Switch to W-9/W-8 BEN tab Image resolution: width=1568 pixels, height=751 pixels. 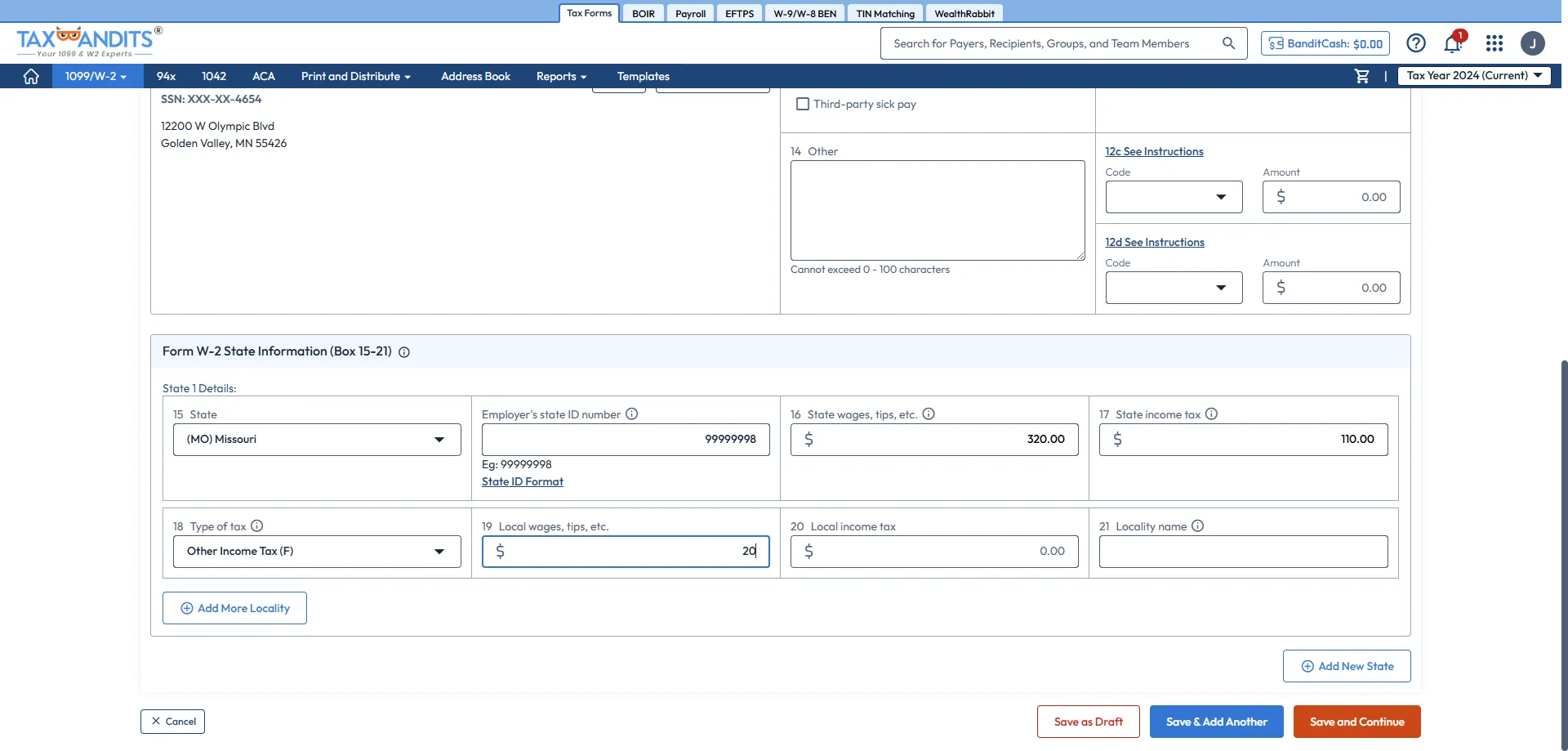click(x=804, y=14)
